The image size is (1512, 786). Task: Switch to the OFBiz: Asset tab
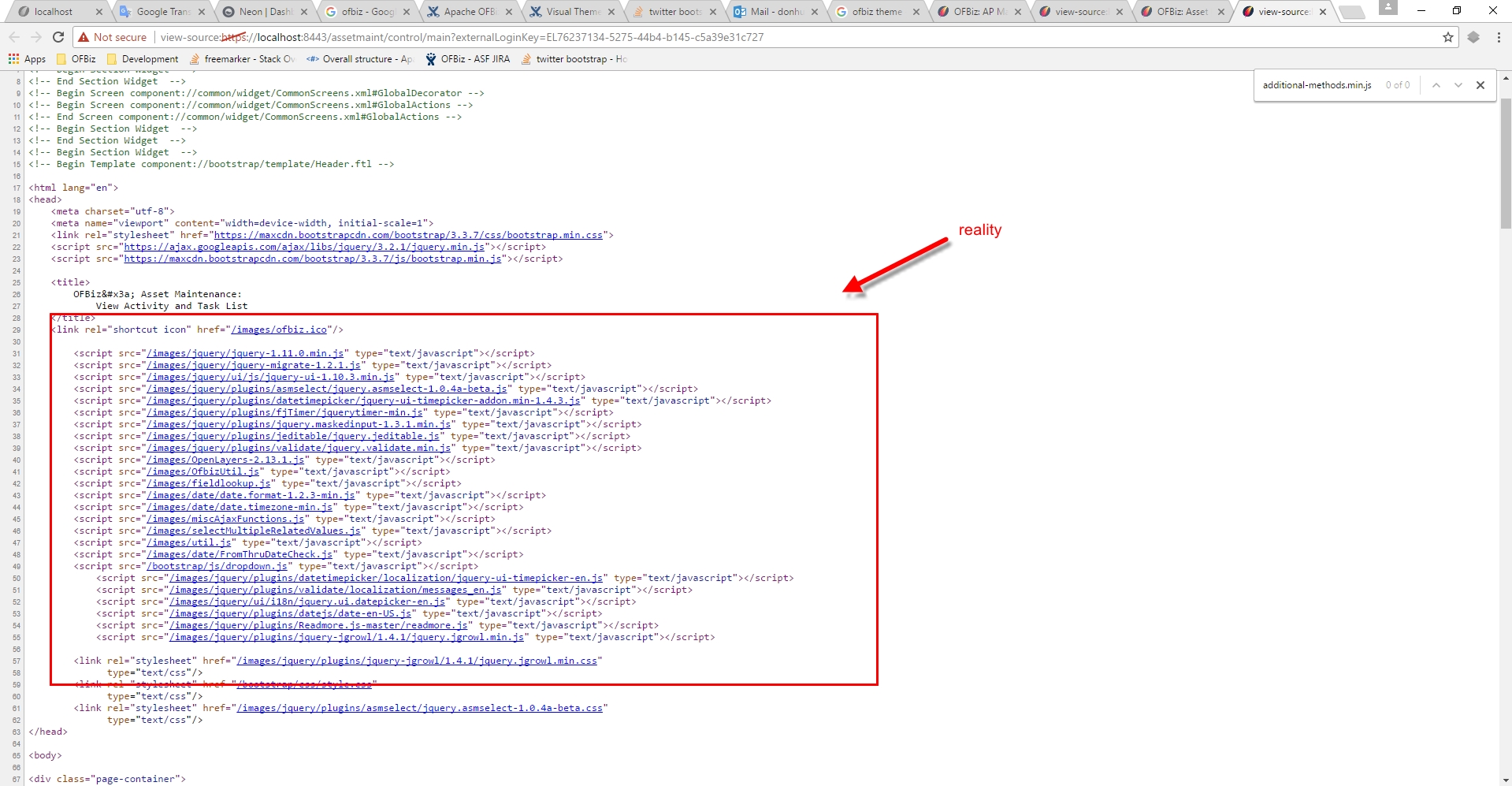(1182, 12)
